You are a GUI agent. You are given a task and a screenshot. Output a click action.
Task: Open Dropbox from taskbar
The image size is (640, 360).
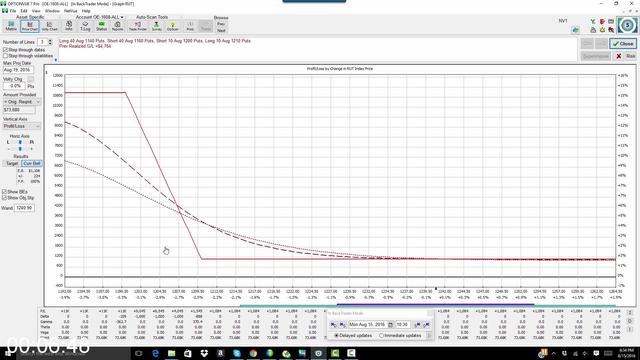(x=204, y=353)
